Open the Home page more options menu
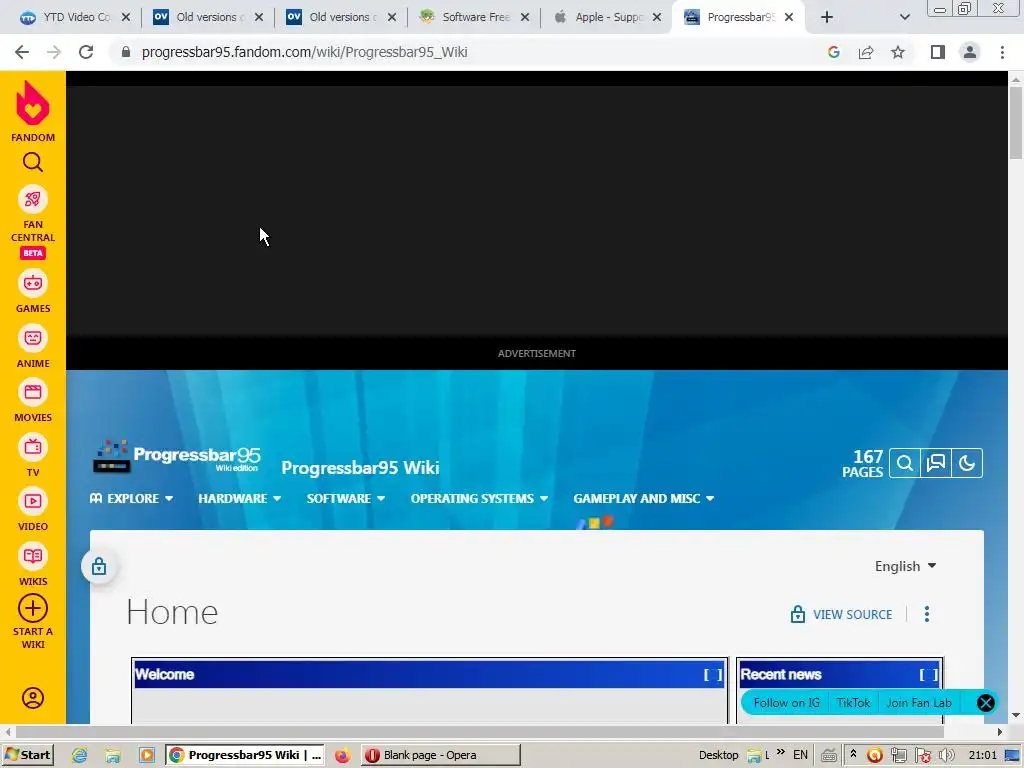The image size is (1024, 768). [x=927, y=614]
